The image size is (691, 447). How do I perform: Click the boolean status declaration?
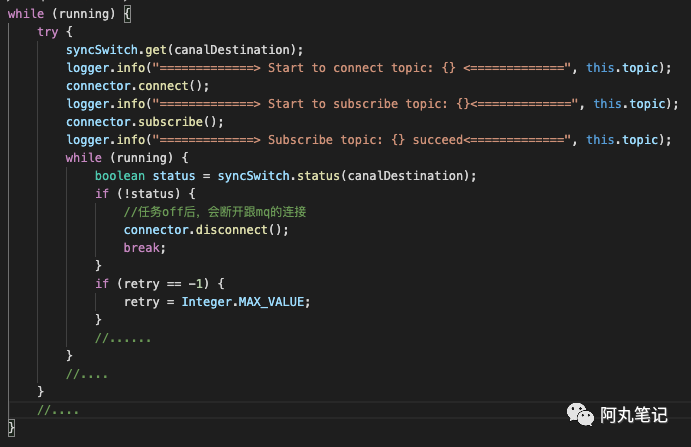[x=286, y=176]
